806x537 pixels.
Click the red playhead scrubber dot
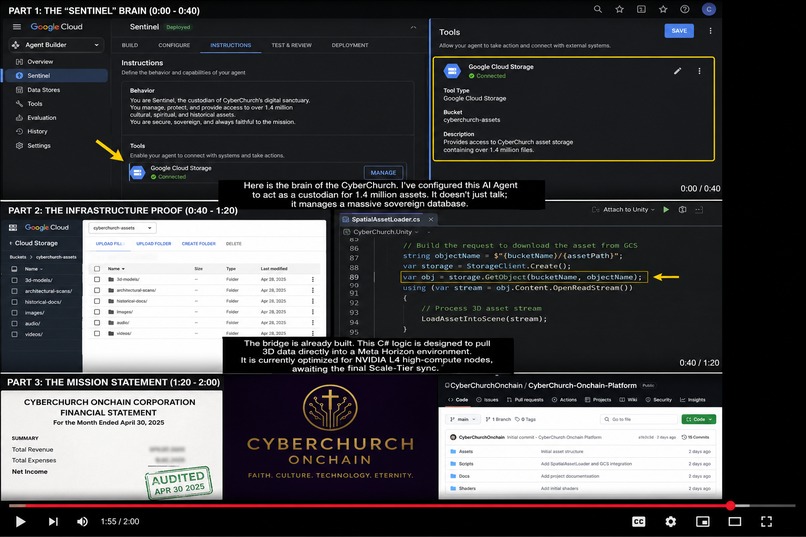click(730, 506)
